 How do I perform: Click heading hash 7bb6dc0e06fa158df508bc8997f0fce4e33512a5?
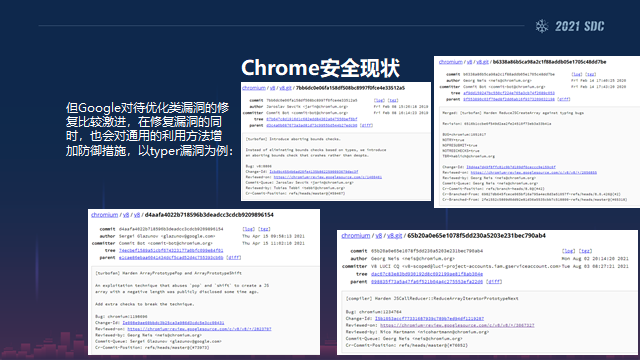350,88
